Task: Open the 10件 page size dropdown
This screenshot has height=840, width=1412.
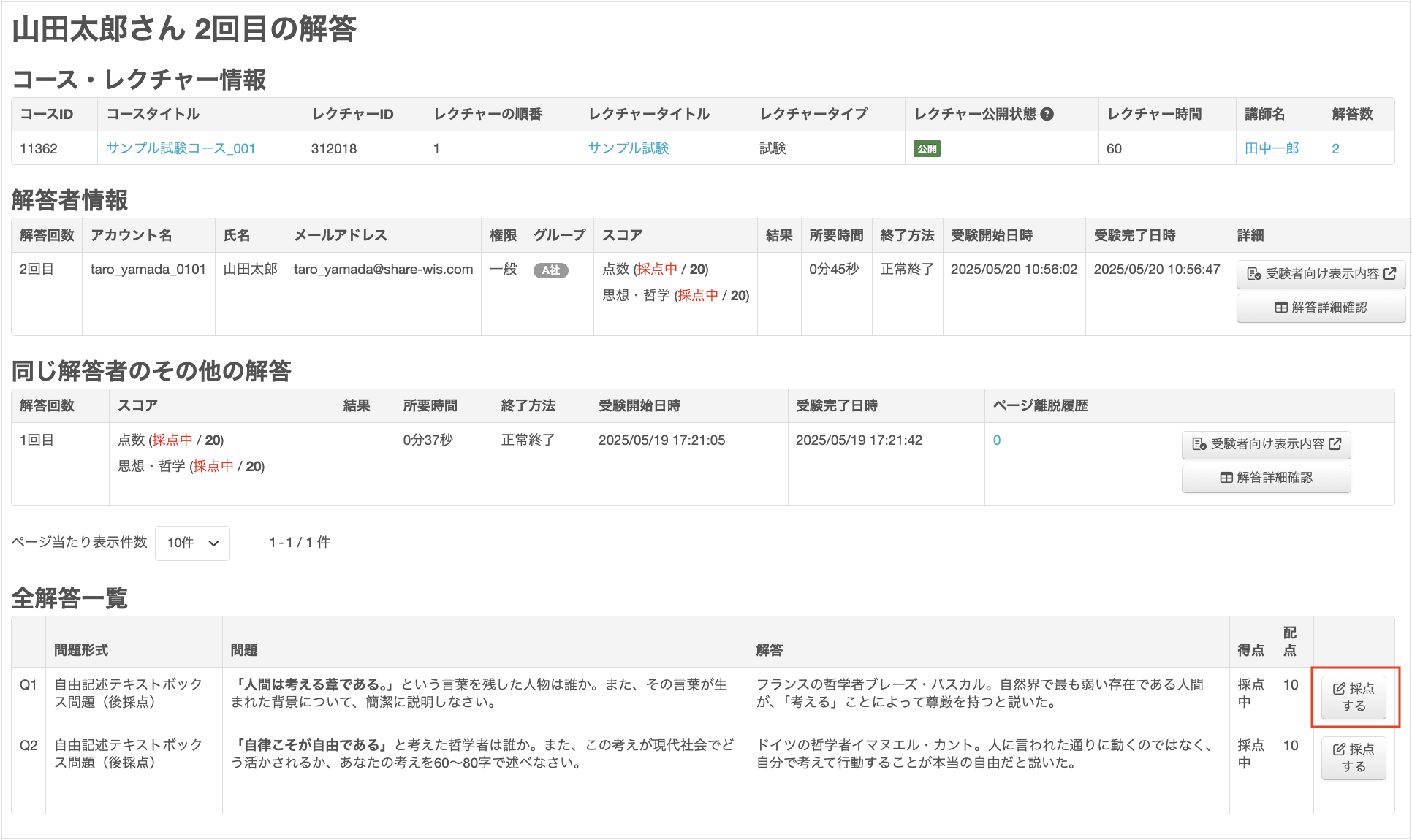Action: (x=193, y=543)
